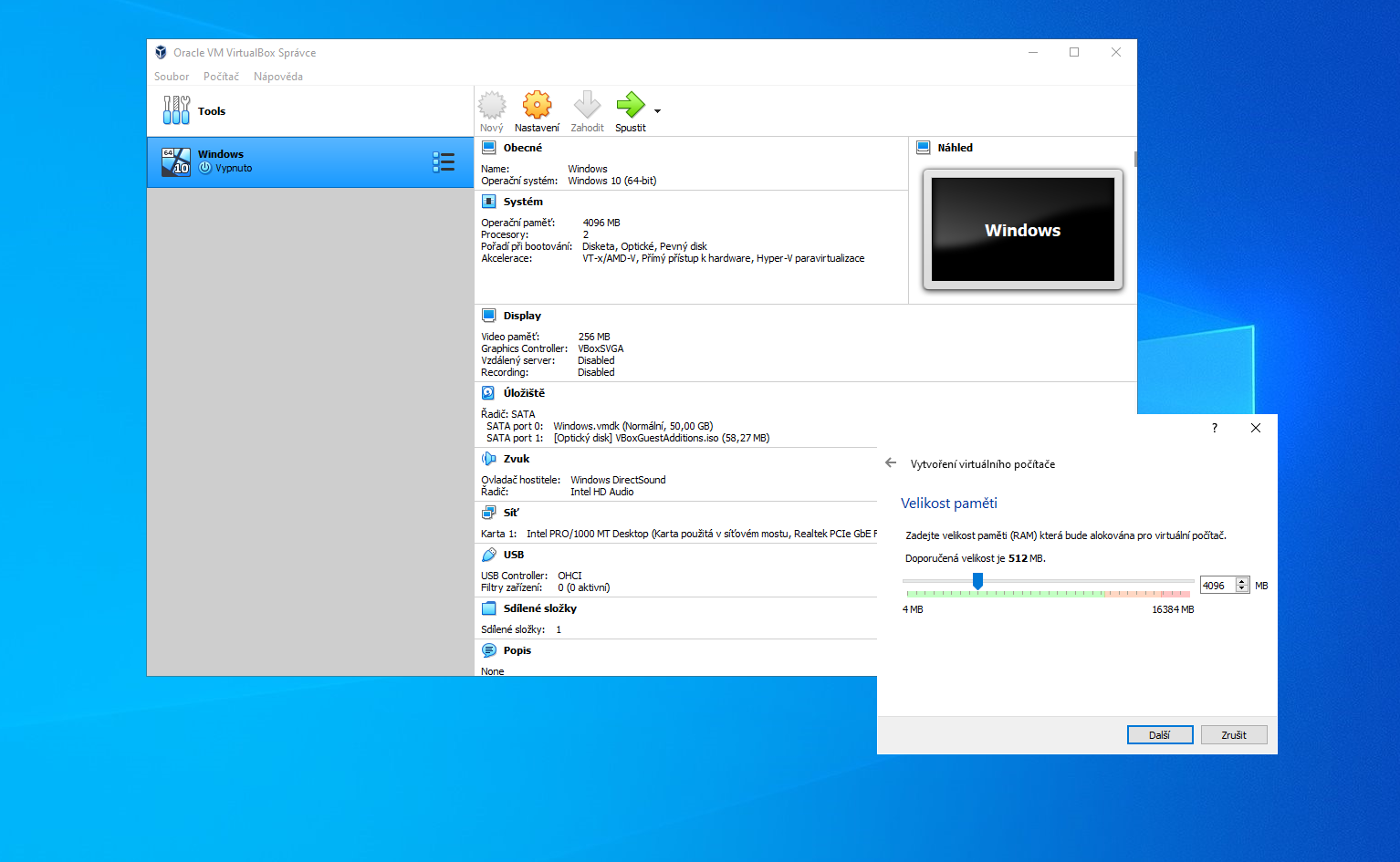
Task: Click the Systém section heading
Action: (523, 202)
